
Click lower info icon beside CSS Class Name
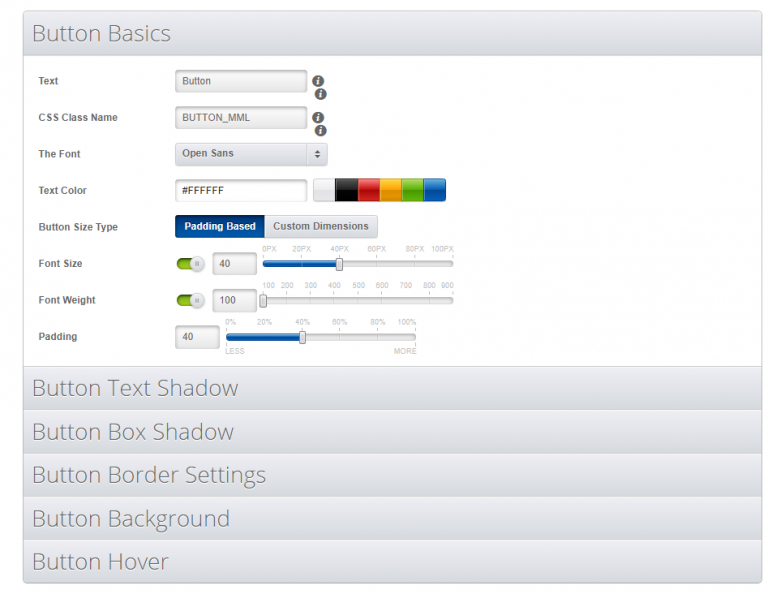pos(321,130)
